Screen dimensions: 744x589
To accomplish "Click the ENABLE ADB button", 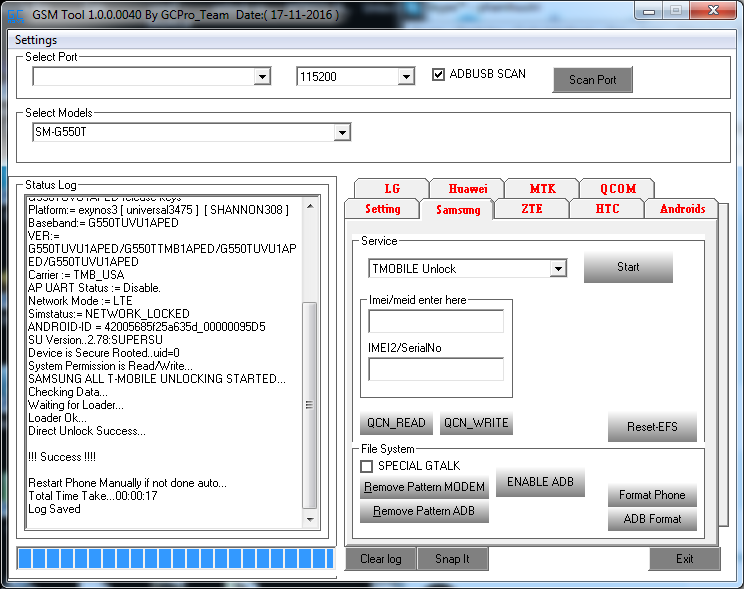I will click(540, 482).
